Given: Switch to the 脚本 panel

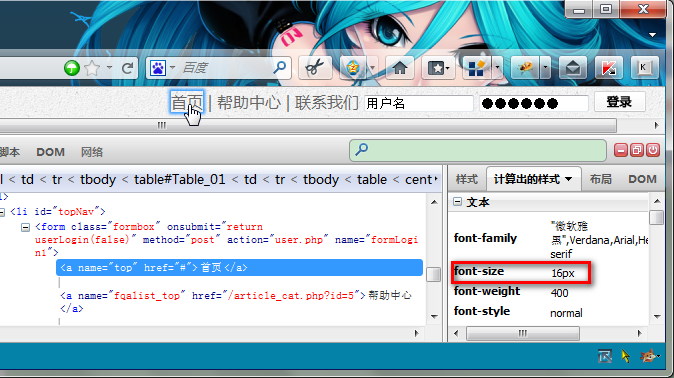Looking at the screenshot, I should pos(10,152).
